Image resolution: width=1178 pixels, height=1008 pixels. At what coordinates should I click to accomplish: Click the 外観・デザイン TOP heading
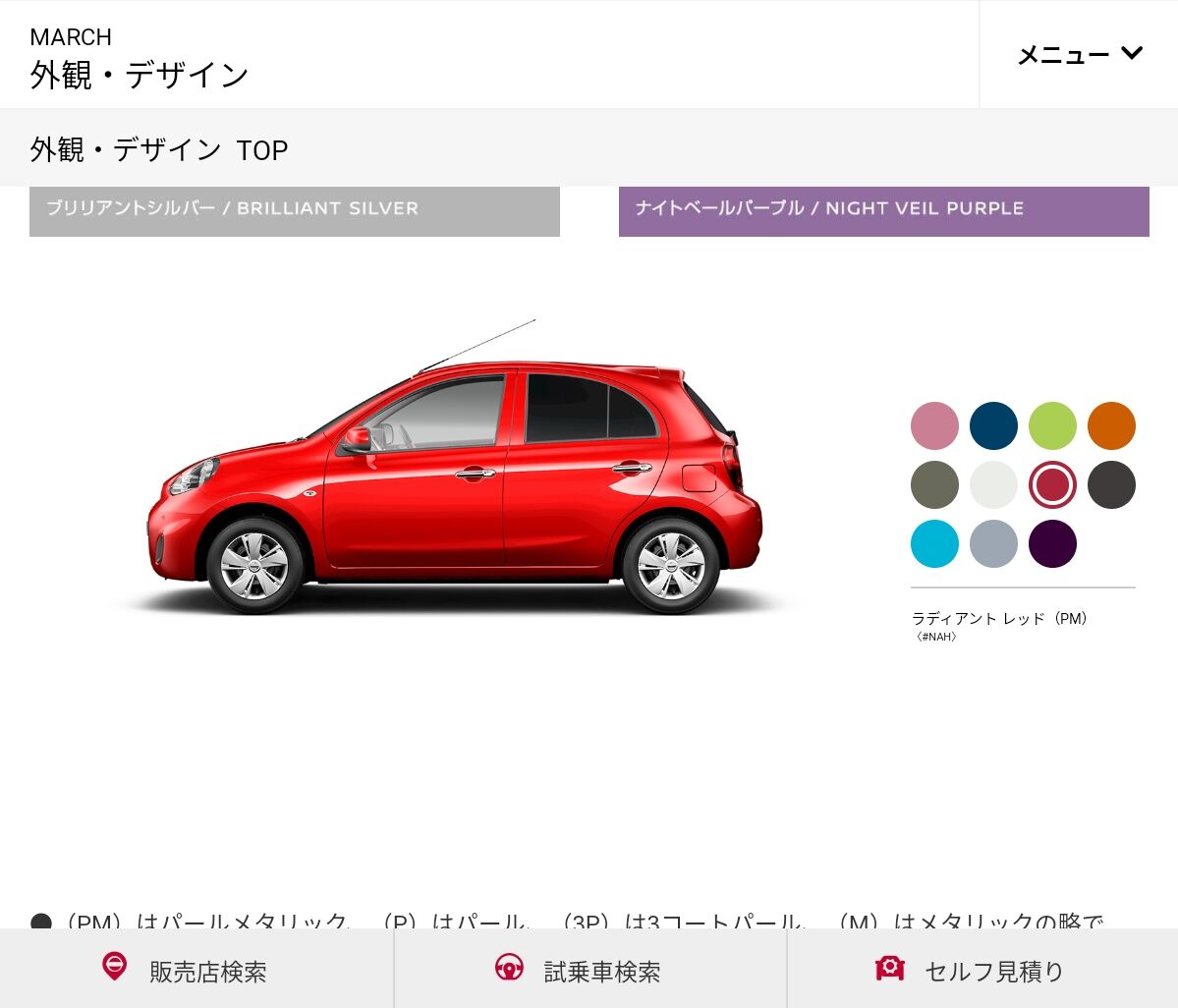pyautogui.click(x=158, y=149)
